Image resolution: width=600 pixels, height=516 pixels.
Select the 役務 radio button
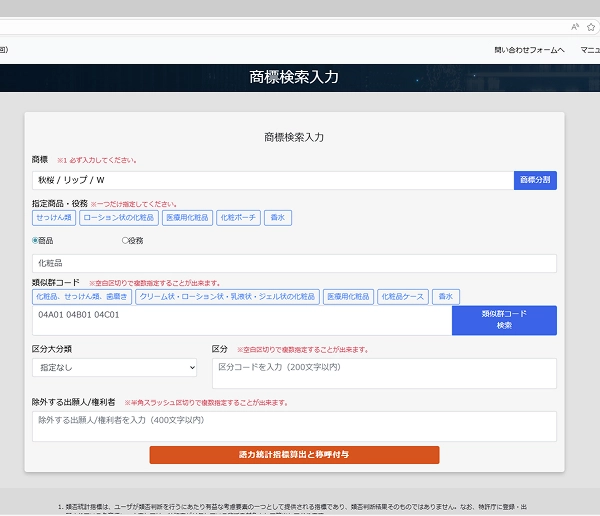[125, 240]
